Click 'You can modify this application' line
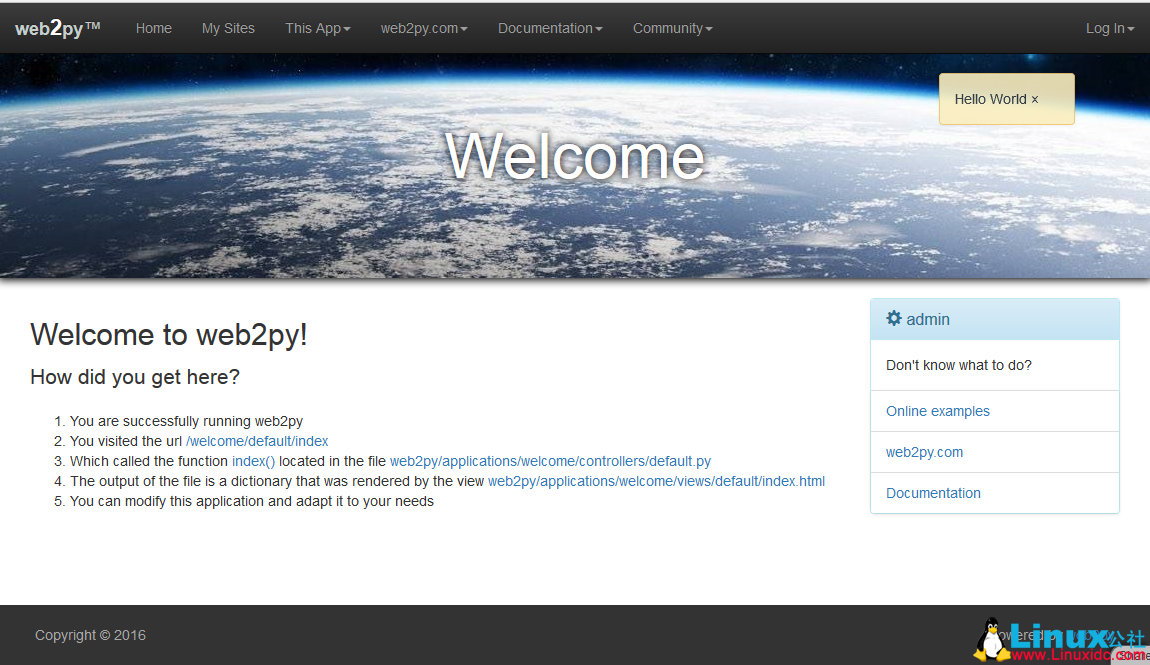The width and height of the screenshot is (1150, 665). click(x=252, y=501)
